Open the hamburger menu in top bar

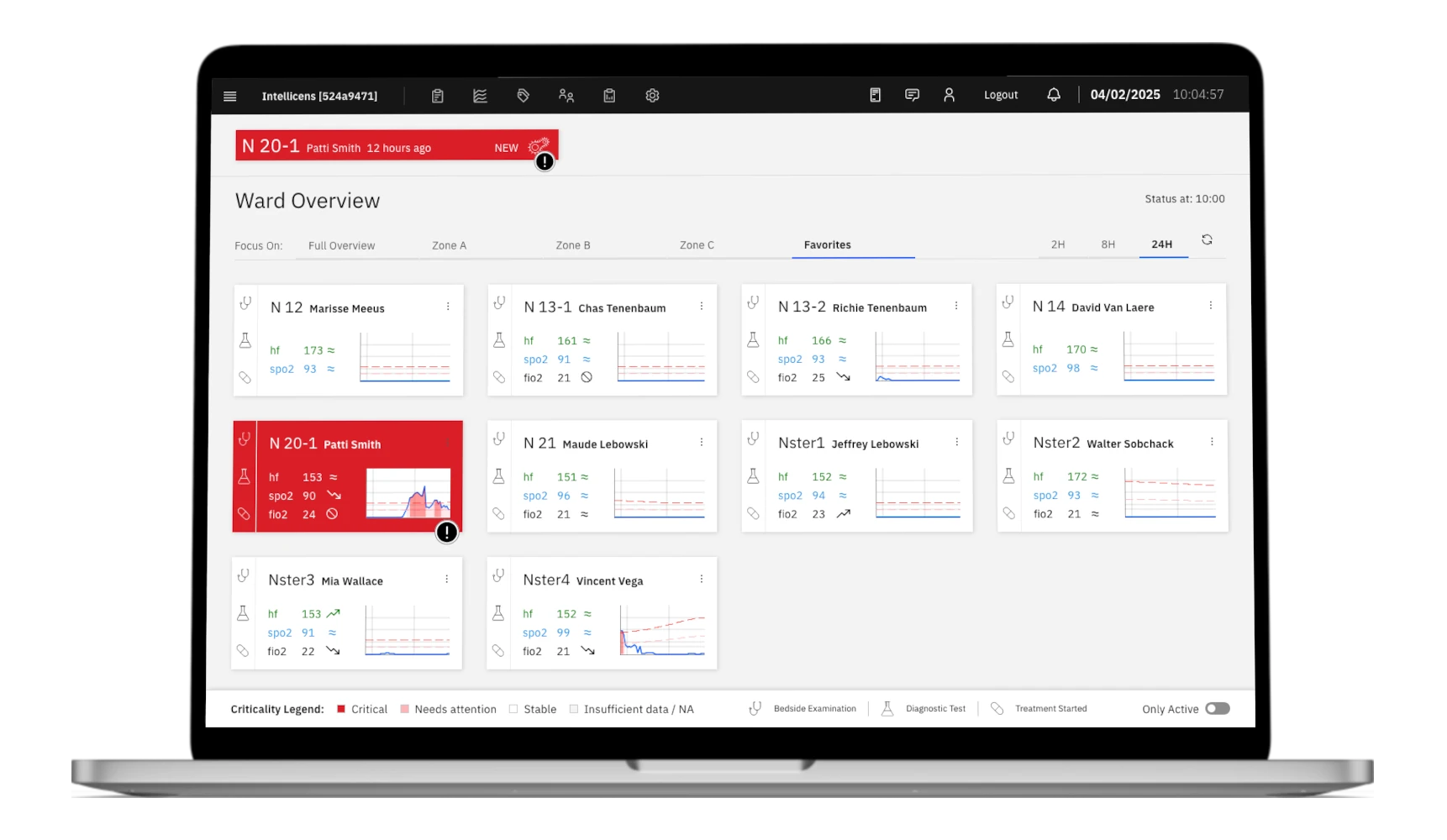(x=229, y=96)
